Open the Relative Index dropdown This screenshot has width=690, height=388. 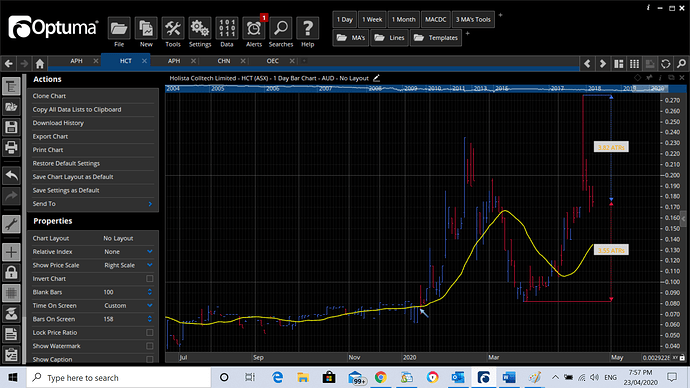[150, 252]
